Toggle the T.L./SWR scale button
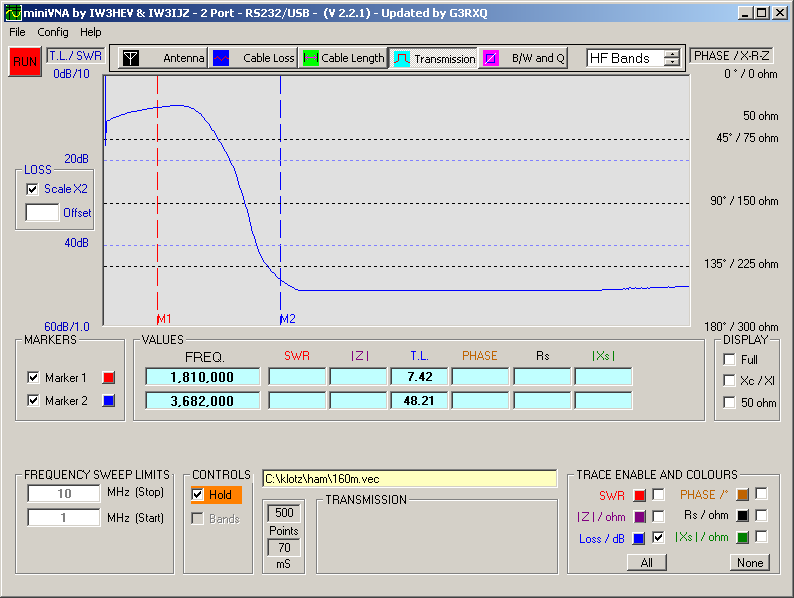This screenshot has width=794, height=598. tap(75, 55)
